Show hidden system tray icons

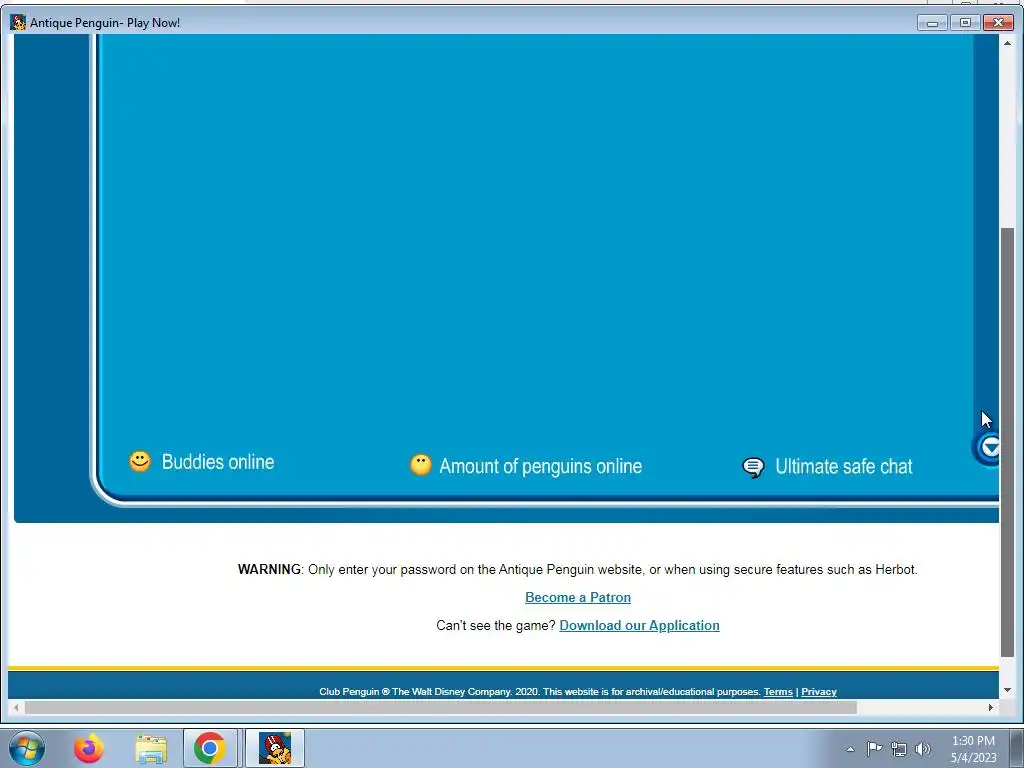click(x=850, y=749)
